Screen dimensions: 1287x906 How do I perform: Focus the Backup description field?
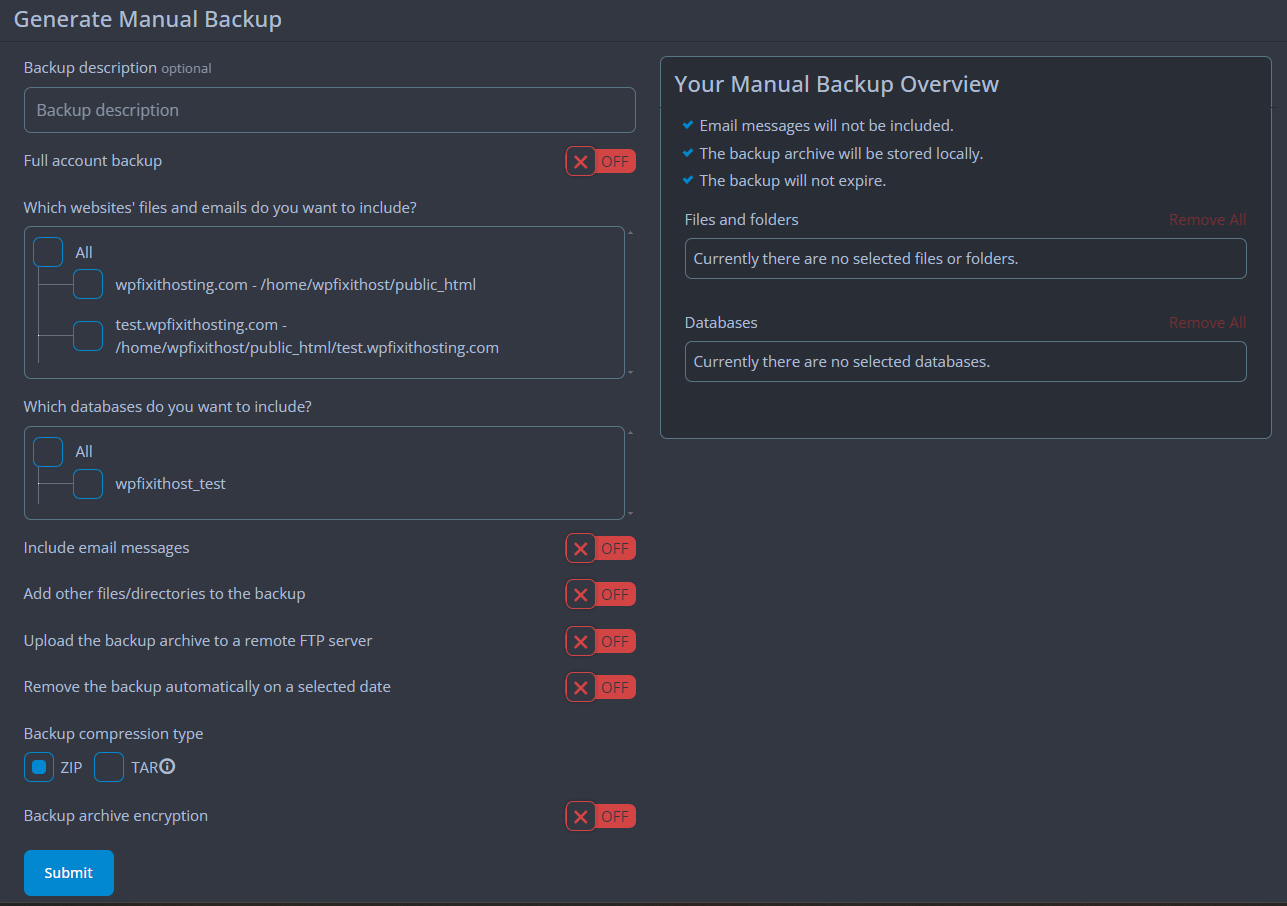click(330, 110)
